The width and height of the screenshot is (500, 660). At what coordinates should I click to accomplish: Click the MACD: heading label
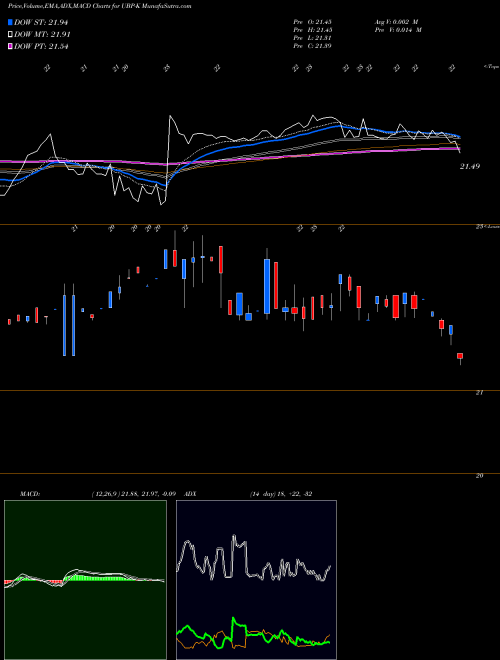30,494
